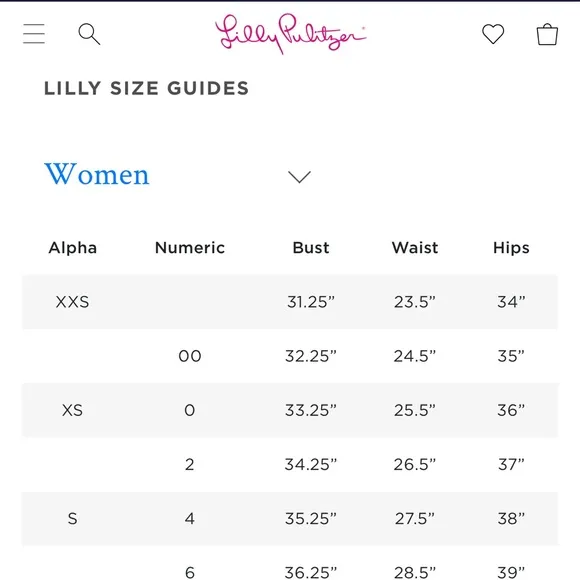Open the wishlist heart icon

click(x=493, y=34)
